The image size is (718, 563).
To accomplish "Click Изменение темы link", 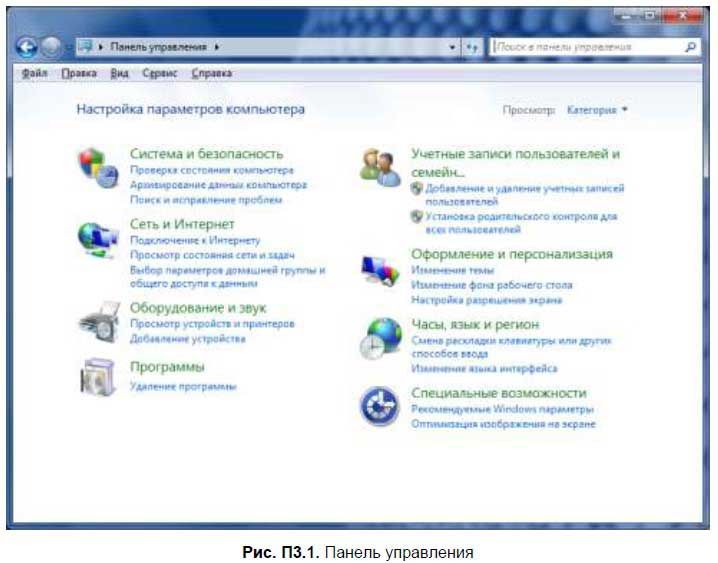I will (452, 270).
